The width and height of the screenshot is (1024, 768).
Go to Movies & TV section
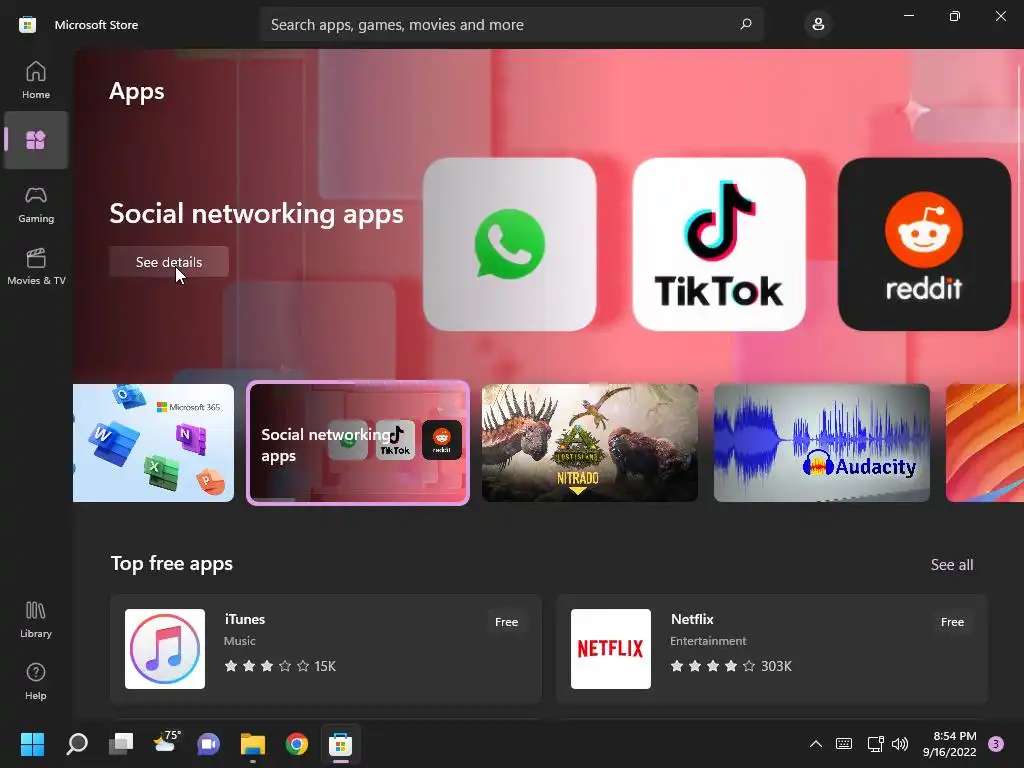tap(36, 266)
